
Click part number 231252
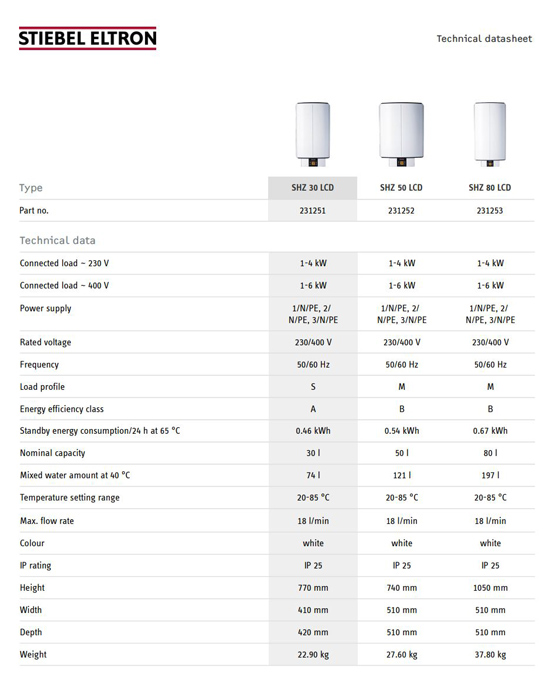pos(401,211)
